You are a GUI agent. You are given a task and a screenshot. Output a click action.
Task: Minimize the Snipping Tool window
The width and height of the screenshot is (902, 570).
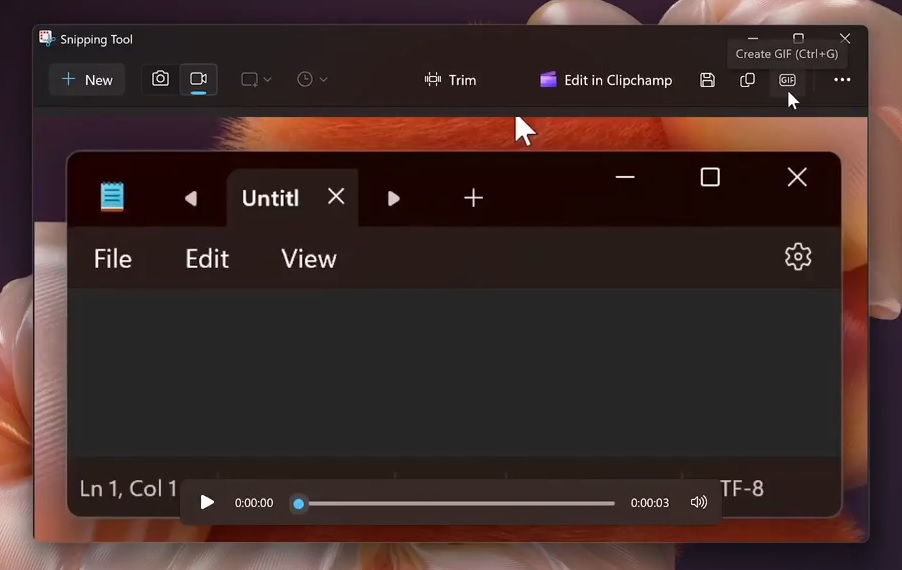click(x=752, y=39)
